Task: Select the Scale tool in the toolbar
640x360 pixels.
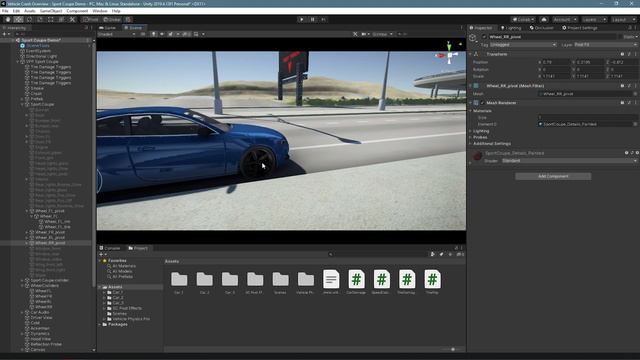Action: [40, 19]
